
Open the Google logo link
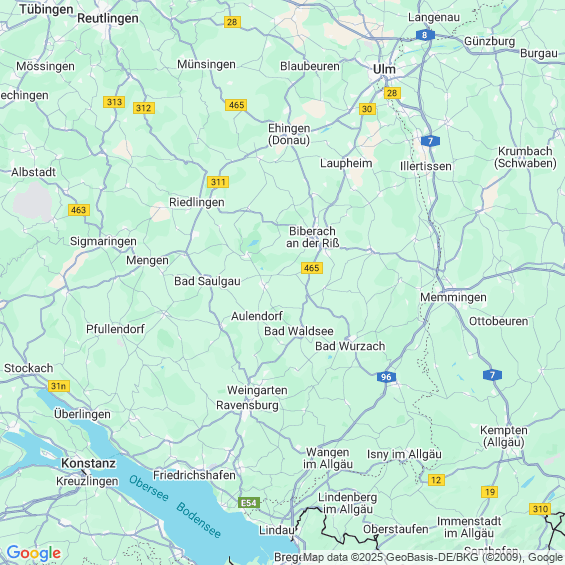(34, 553)
